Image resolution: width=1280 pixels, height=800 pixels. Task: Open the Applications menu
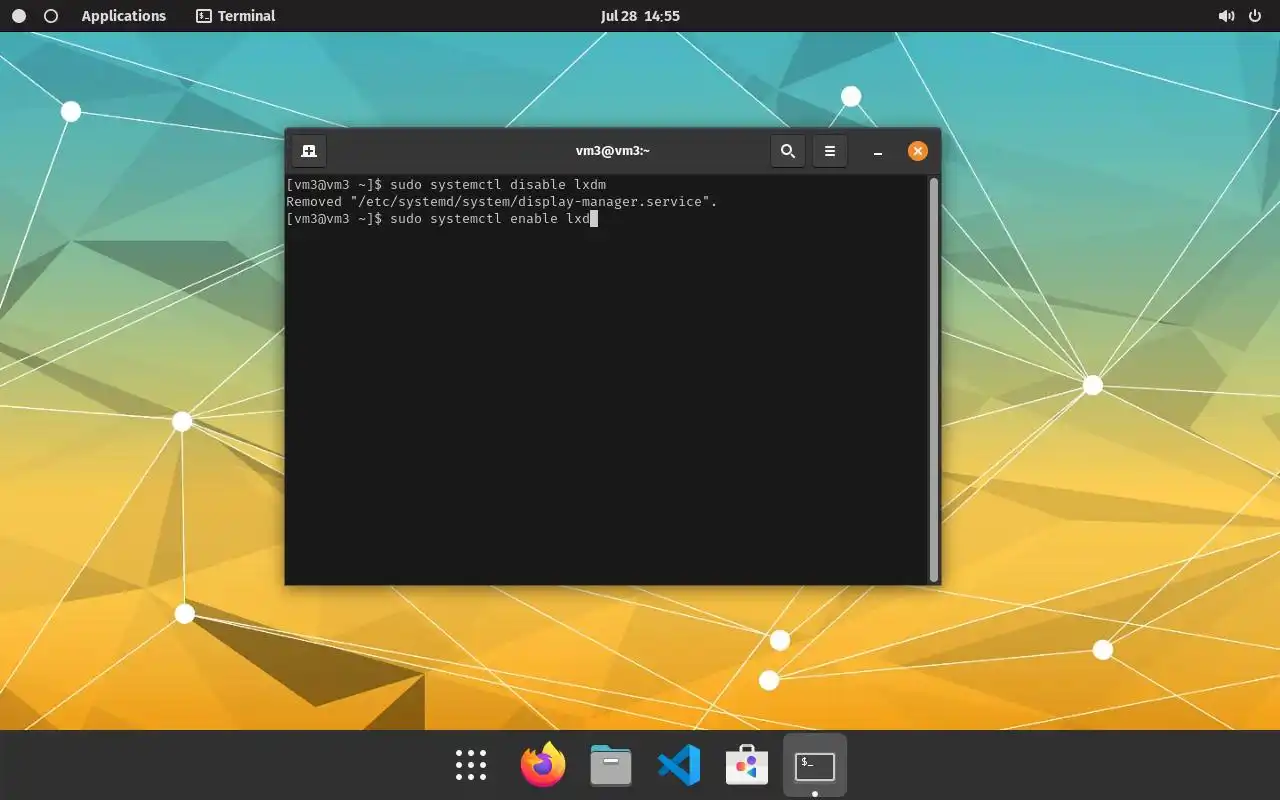coord(124,16)
